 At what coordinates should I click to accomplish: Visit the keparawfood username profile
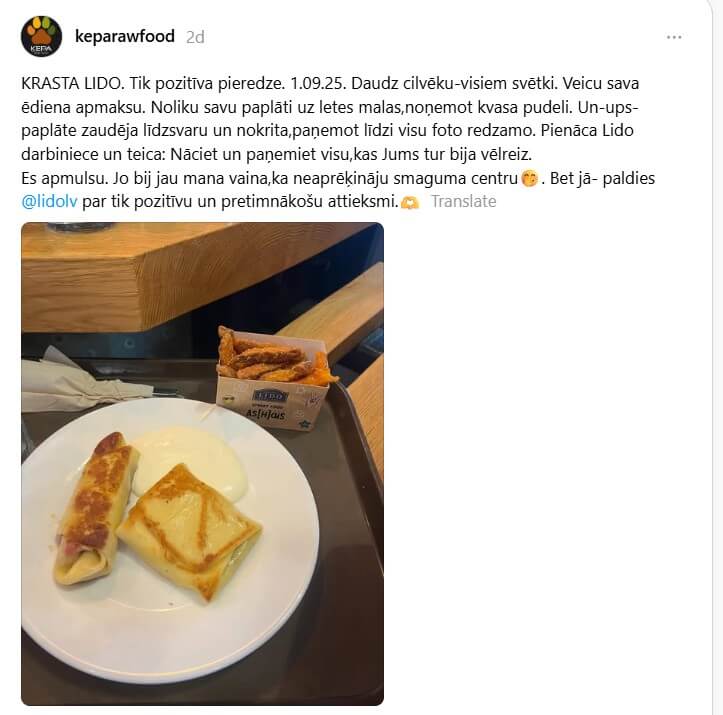point(124,36)
